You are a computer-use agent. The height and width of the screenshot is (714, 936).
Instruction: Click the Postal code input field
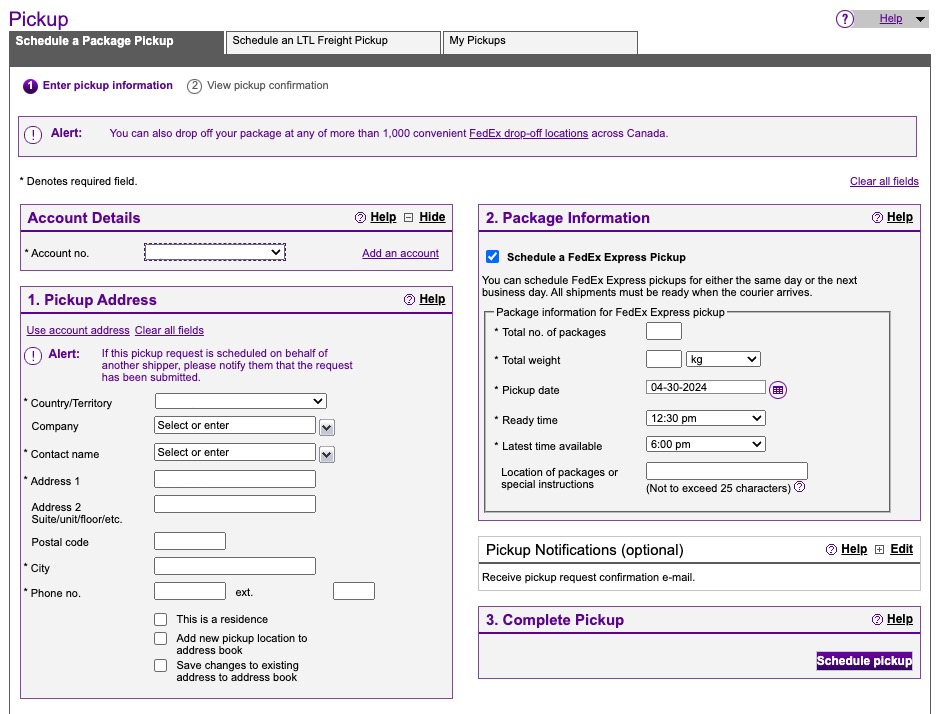tap(190, 541)
